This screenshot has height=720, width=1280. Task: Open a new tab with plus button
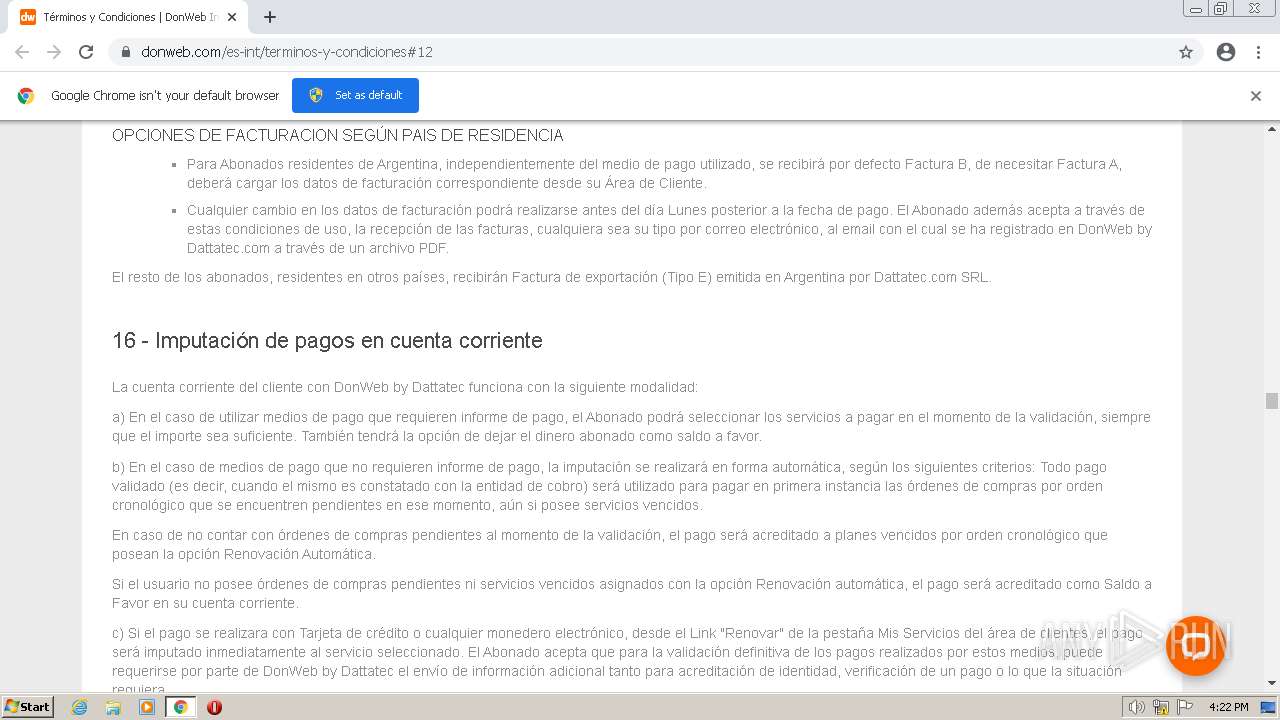tap(270, 17)
